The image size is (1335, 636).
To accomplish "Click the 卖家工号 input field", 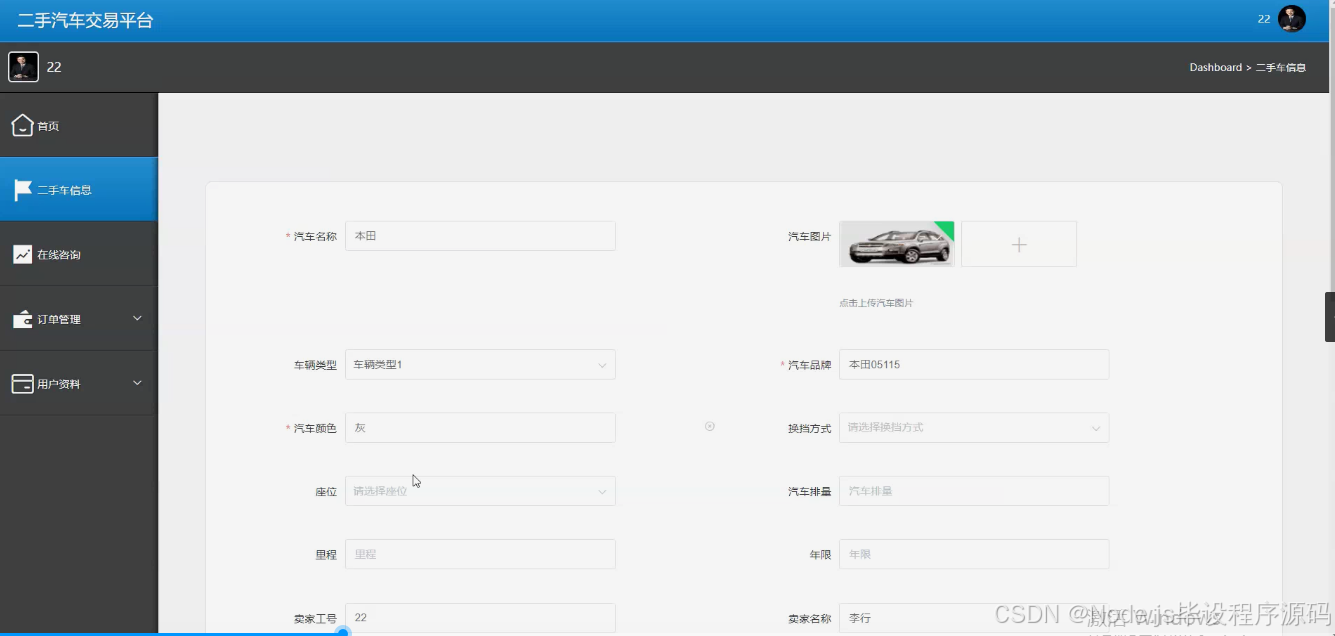I will 480,618.
